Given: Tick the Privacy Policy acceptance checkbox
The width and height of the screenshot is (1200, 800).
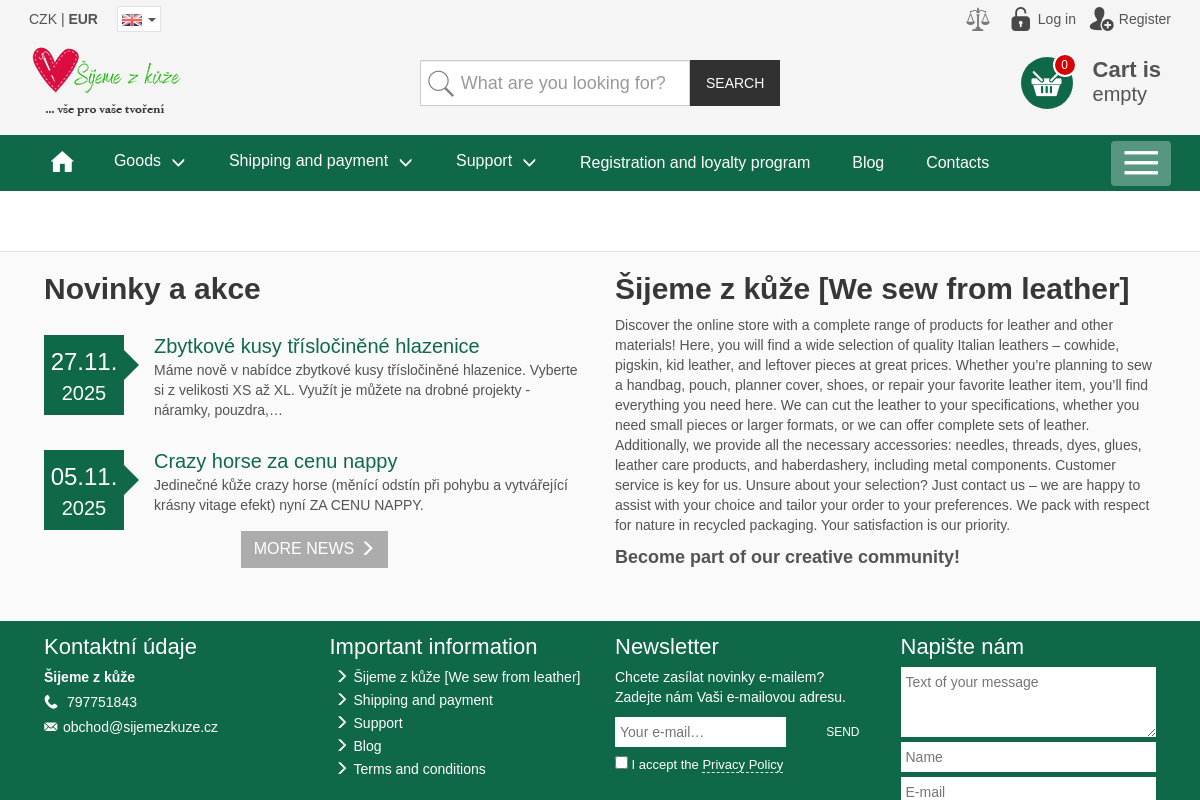Looking at the screenshot, I should pyautogui.click(x=621, y=763).
